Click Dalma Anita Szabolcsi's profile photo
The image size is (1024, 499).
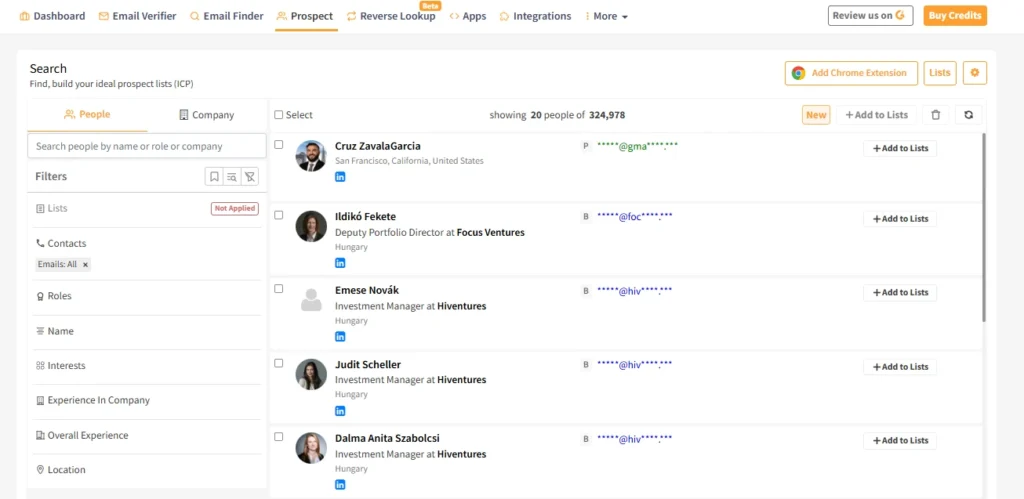pyautogui.click(x=311, y=448)
